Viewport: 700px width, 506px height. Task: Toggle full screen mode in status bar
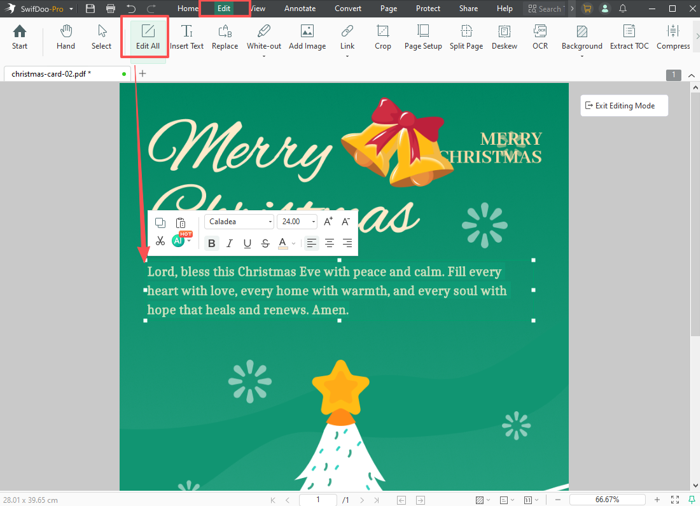pos(675,500)
